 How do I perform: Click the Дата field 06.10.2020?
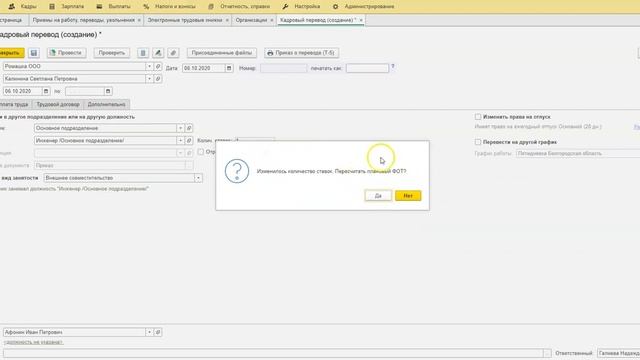click(x=204, y=68)
